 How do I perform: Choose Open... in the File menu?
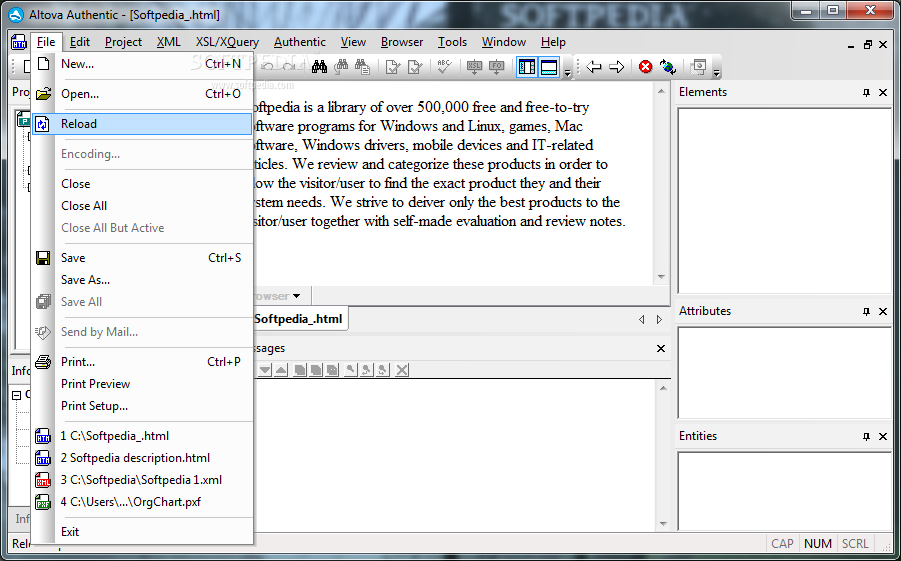(142, 94)
